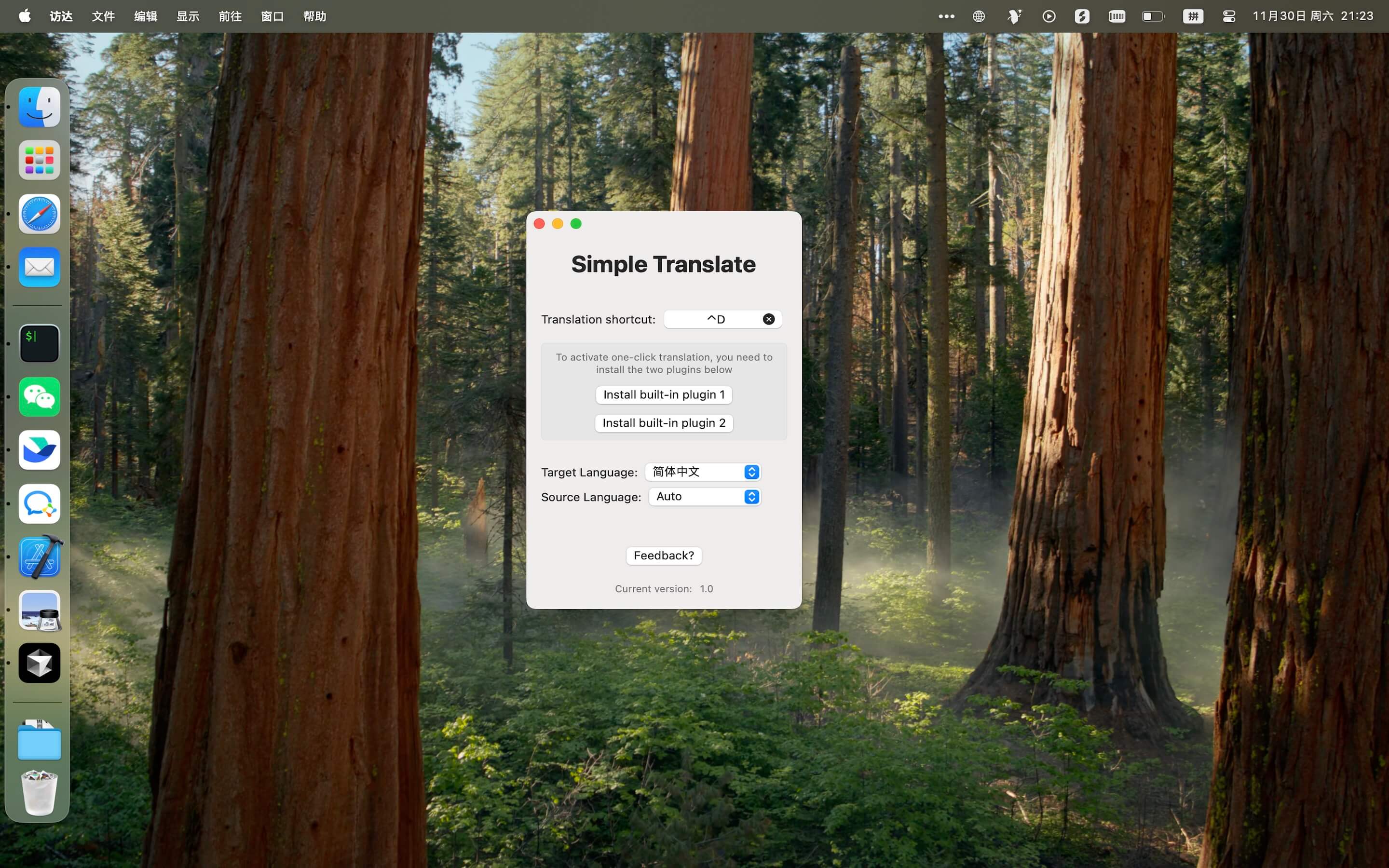Click the Translation shortcut: label
Viewport: 1389px width, 868px height.
point(598,320)
